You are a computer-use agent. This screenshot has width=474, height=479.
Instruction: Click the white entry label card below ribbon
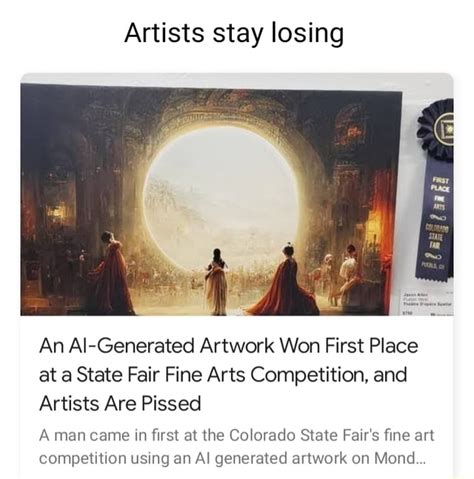point(427,303)
